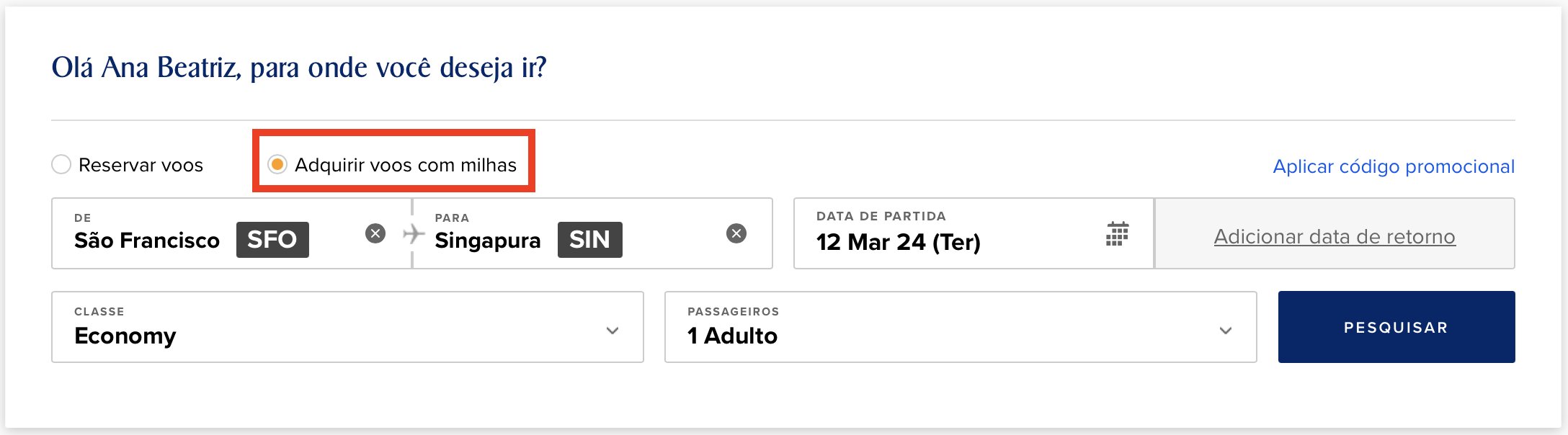Clear the Singapura destination field
The height and width of the screenshot is (435, 1568).
pyautogui.click(x=736, y=233)
